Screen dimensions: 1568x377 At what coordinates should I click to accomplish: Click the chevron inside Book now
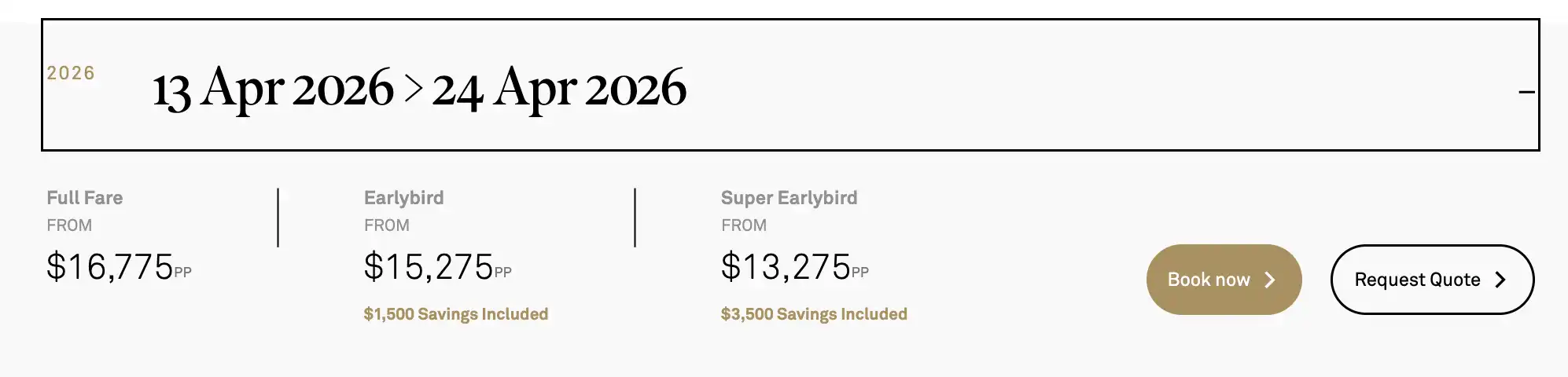click(x=1269, y=280)
